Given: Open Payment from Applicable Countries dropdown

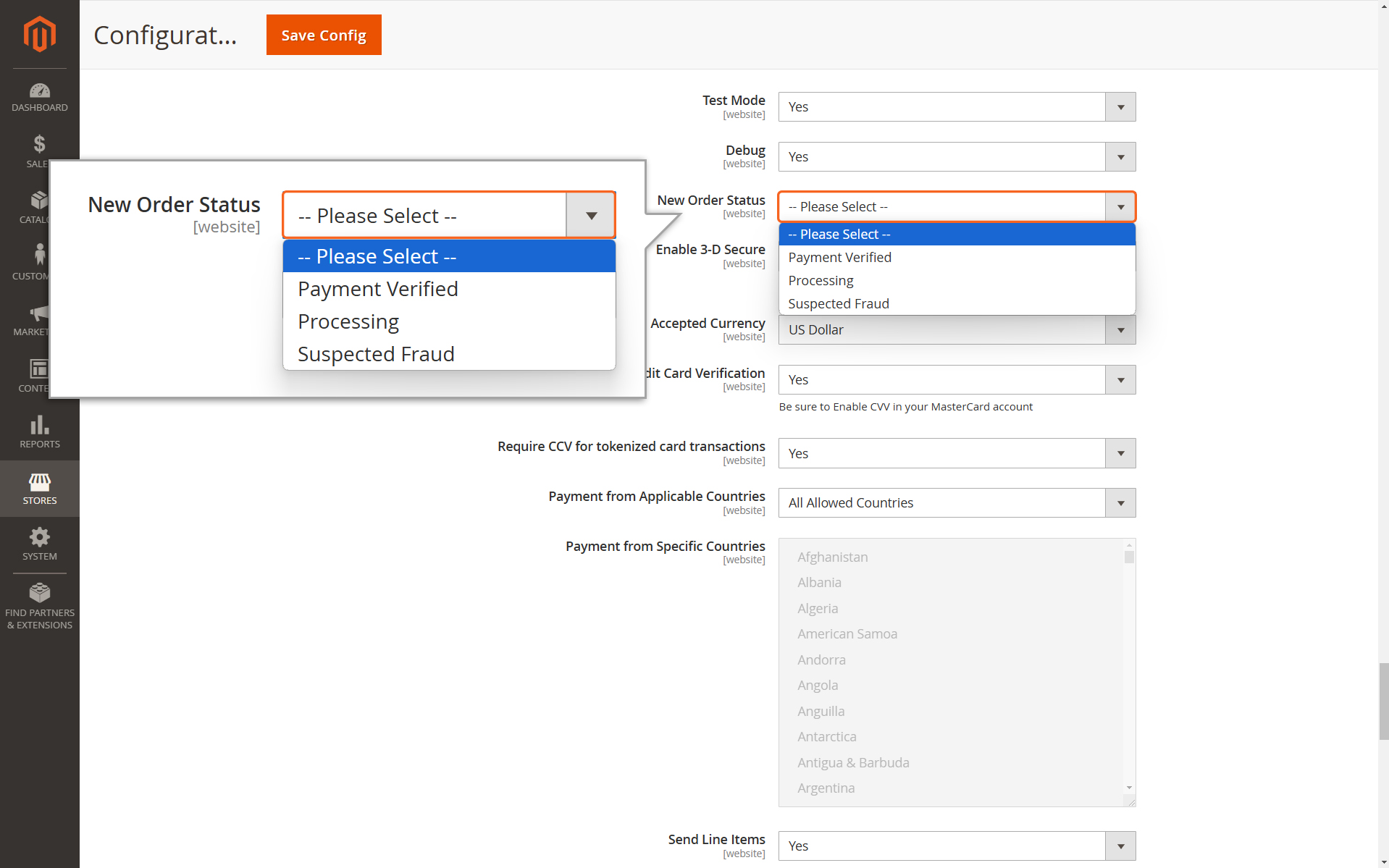Looking at the screenshot, I should pyautogui.click(x=957, y=503).
